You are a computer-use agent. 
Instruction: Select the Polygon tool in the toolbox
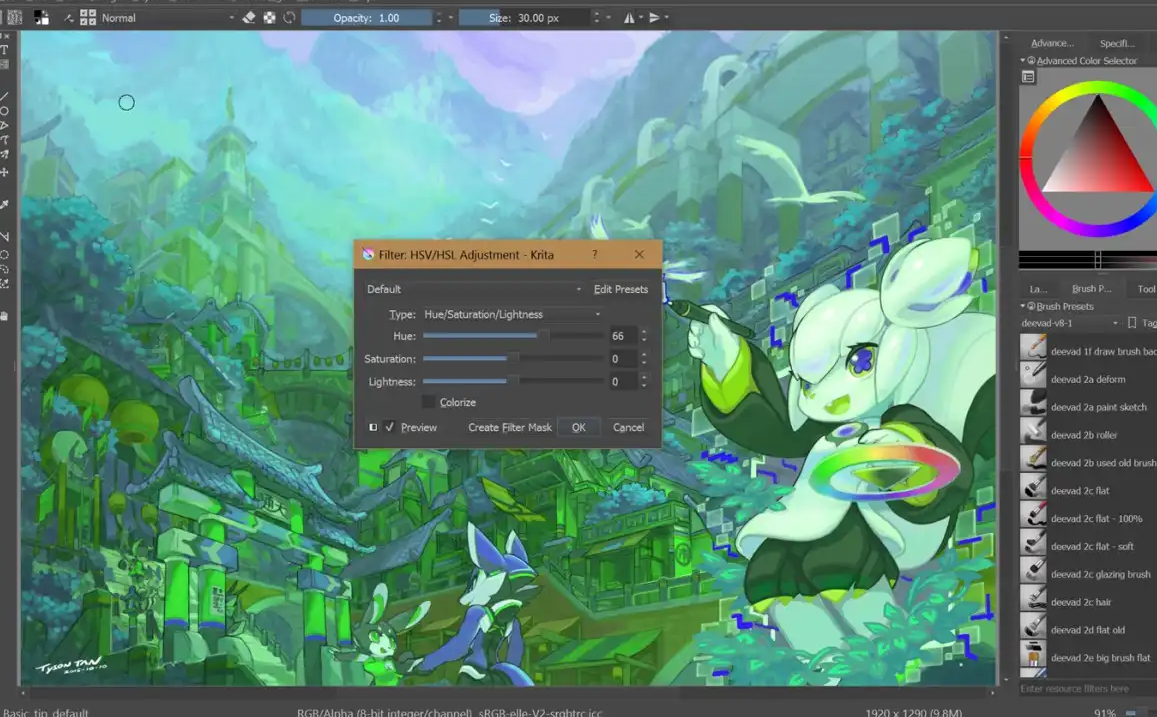coord(4,125)
